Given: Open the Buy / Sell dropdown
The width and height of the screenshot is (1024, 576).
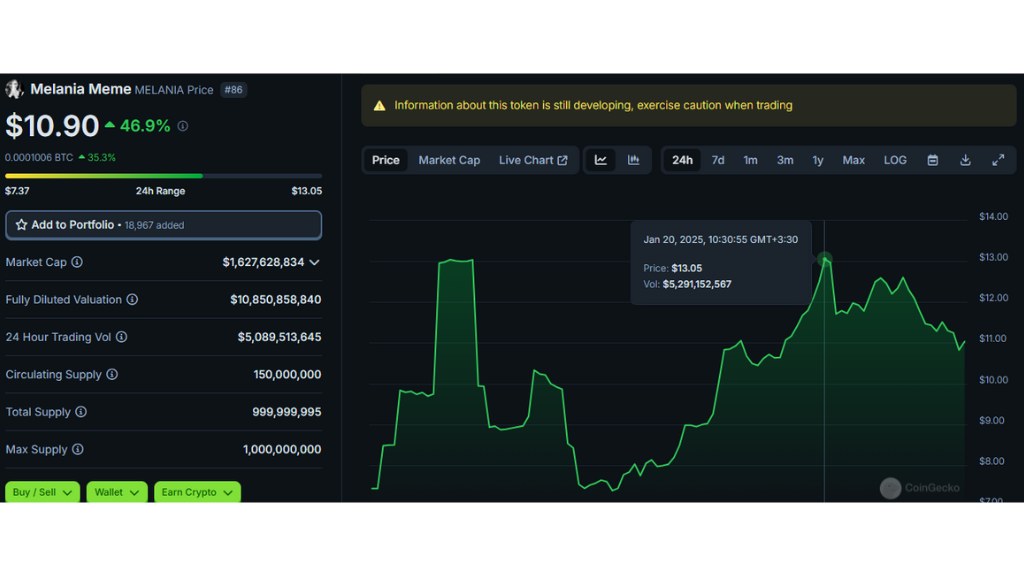Looking at the screenshot, I should 42,492.
